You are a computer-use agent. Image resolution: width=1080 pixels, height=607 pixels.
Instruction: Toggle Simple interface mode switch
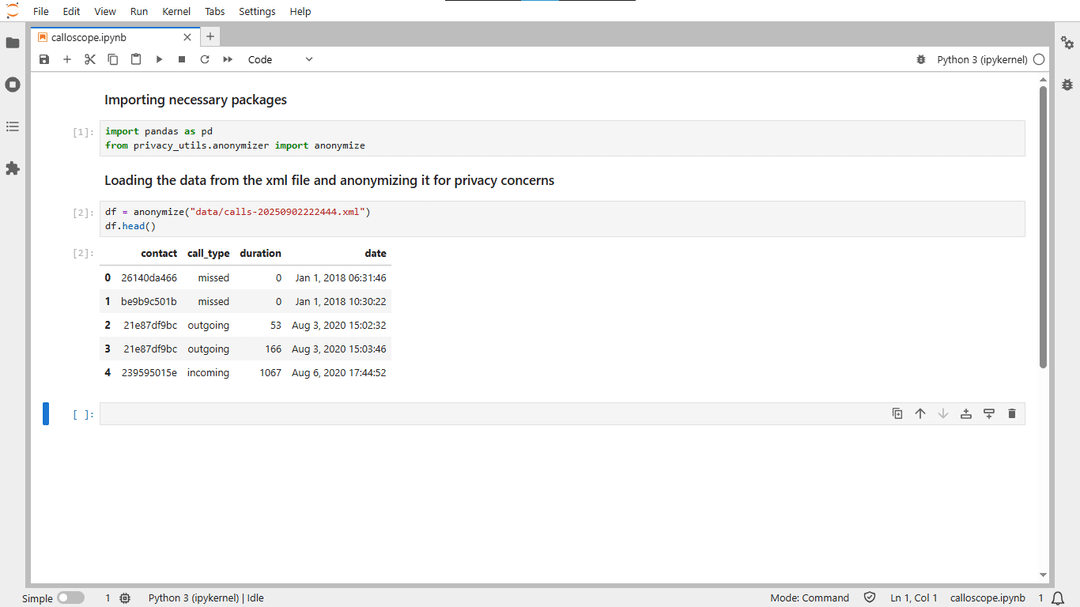pos(70,598)
